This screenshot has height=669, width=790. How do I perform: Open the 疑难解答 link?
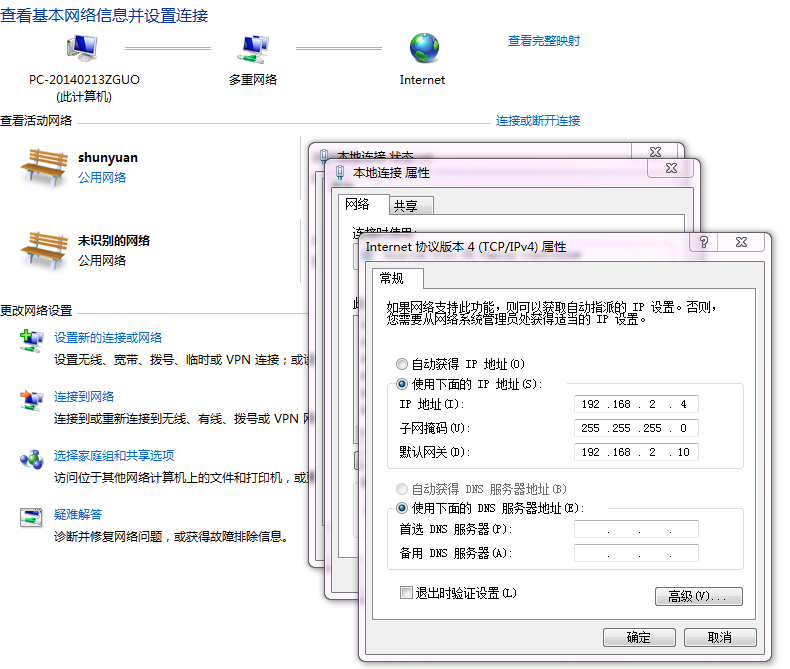click(78, 514)
